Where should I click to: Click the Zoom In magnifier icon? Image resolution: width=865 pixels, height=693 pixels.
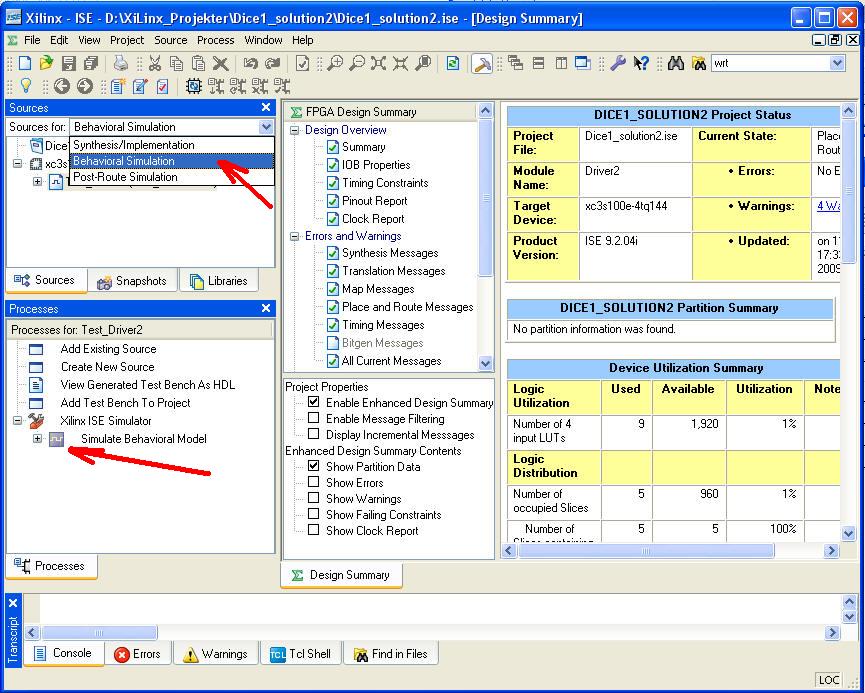(334, 63)
